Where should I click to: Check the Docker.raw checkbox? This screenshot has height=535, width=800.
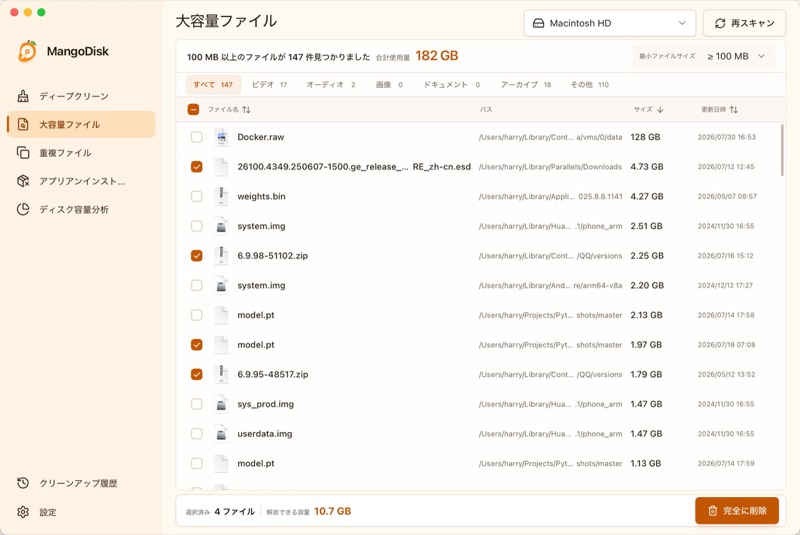(196, 137)
